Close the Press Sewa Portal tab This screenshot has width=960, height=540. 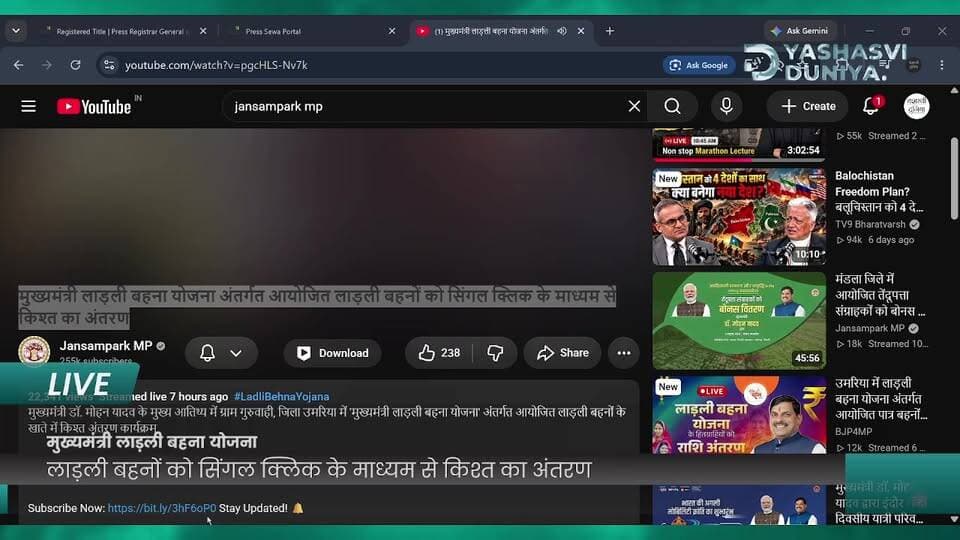[x=392, y=31]
